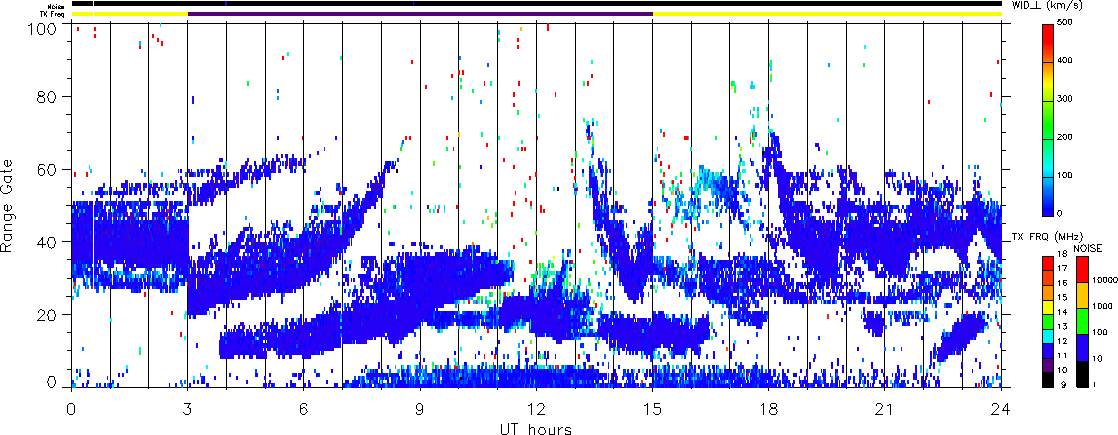Screen dimensions: 1118x435
Task: Click the '1000' NOISE legend label
Action: point(1102,308)
